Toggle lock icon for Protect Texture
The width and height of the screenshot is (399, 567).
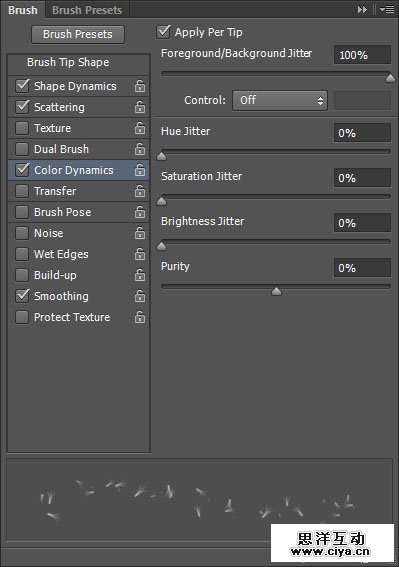pyautogui.click(x=140, y=317)
